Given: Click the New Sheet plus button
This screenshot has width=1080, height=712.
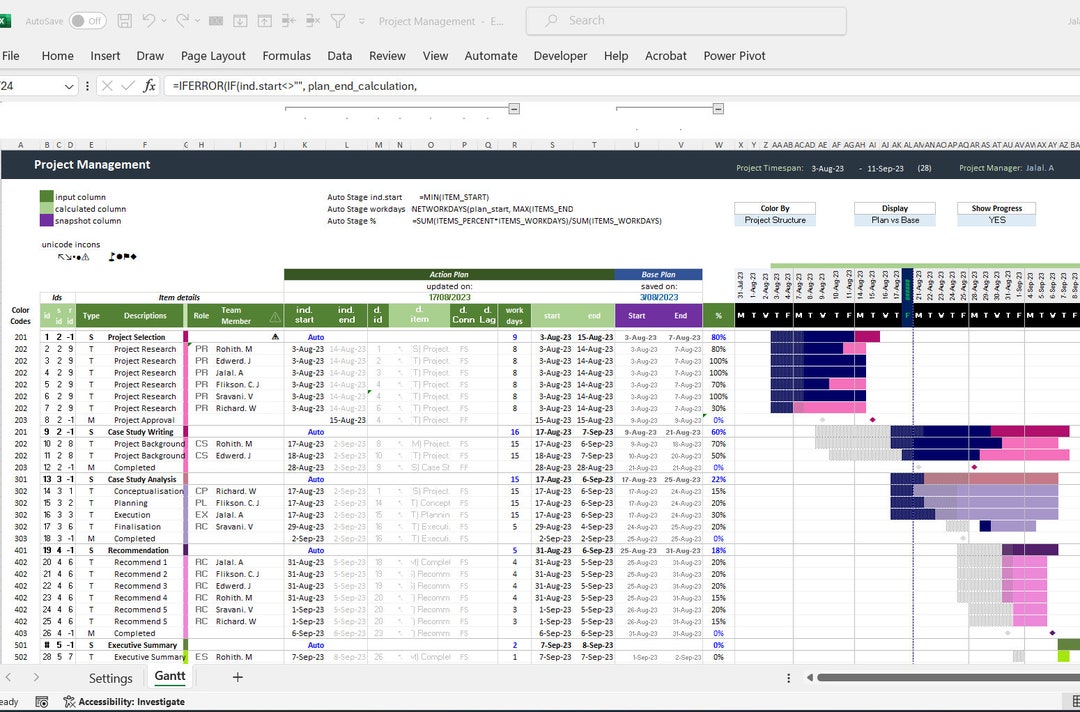Looking at the screenshot, I should click(237, 678).
